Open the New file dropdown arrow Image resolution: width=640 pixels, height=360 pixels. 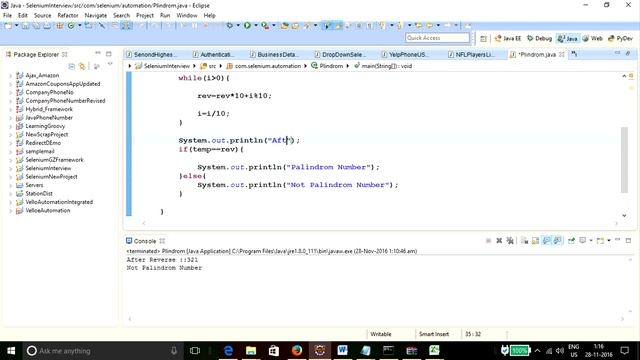coord(16,26)
